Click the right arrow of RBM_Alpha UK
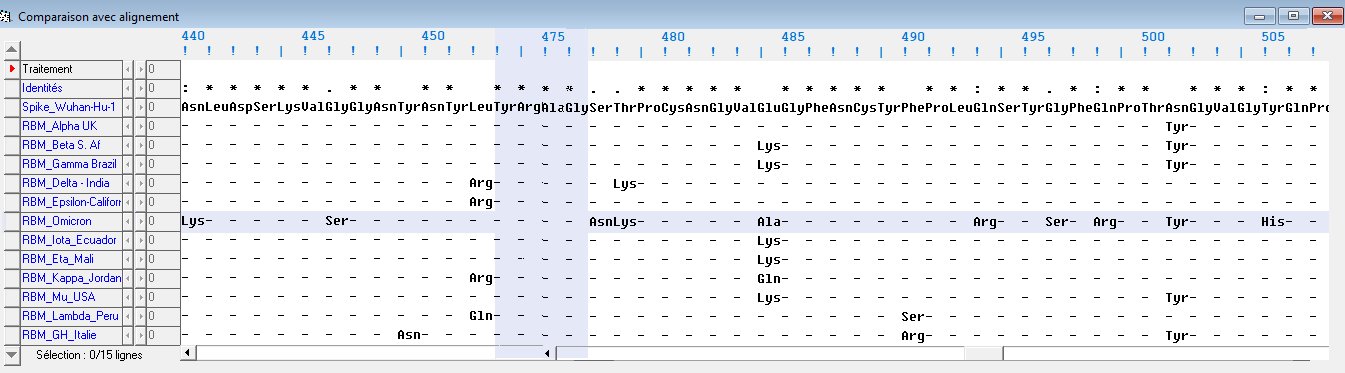The height and width of the screenshot is (373, 1345). click(x=140, y=126)
